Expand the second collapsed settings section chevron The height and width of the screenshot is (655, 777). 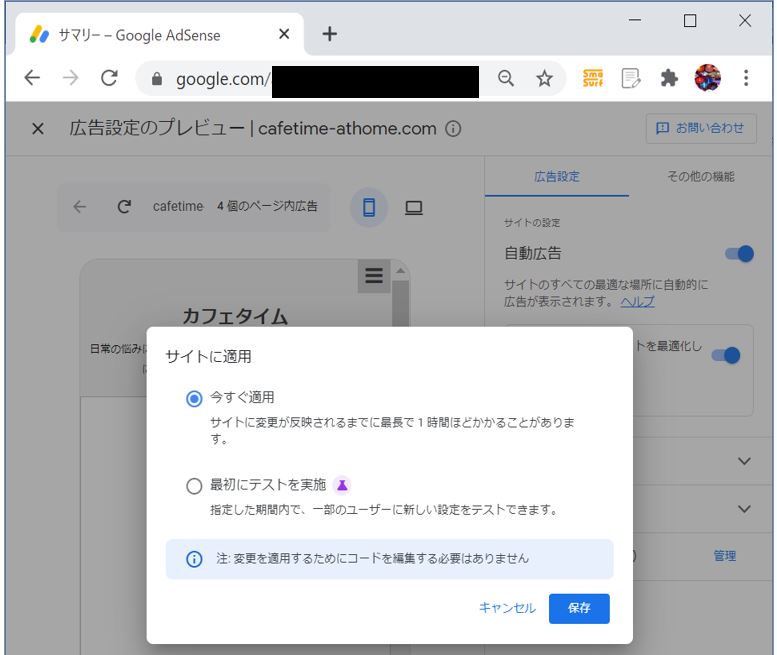click(x=743, y=509)
